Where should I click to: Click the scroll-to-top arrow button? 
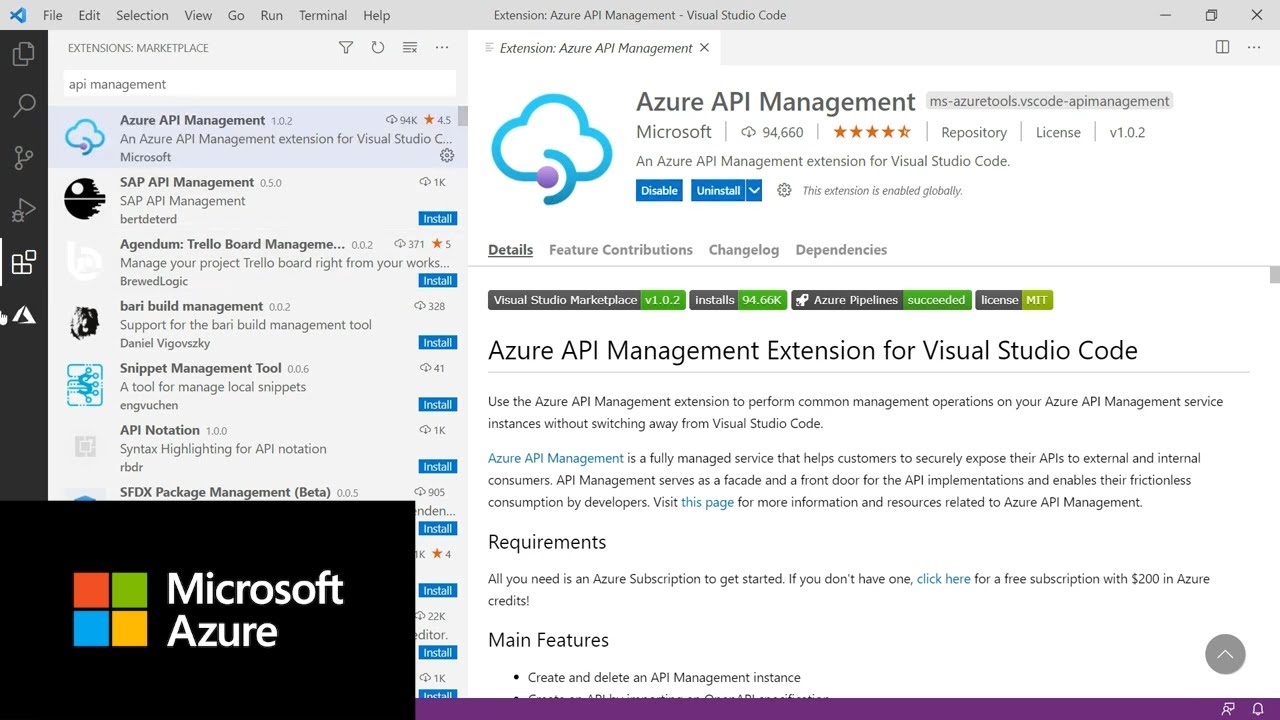click(1225, 655)
